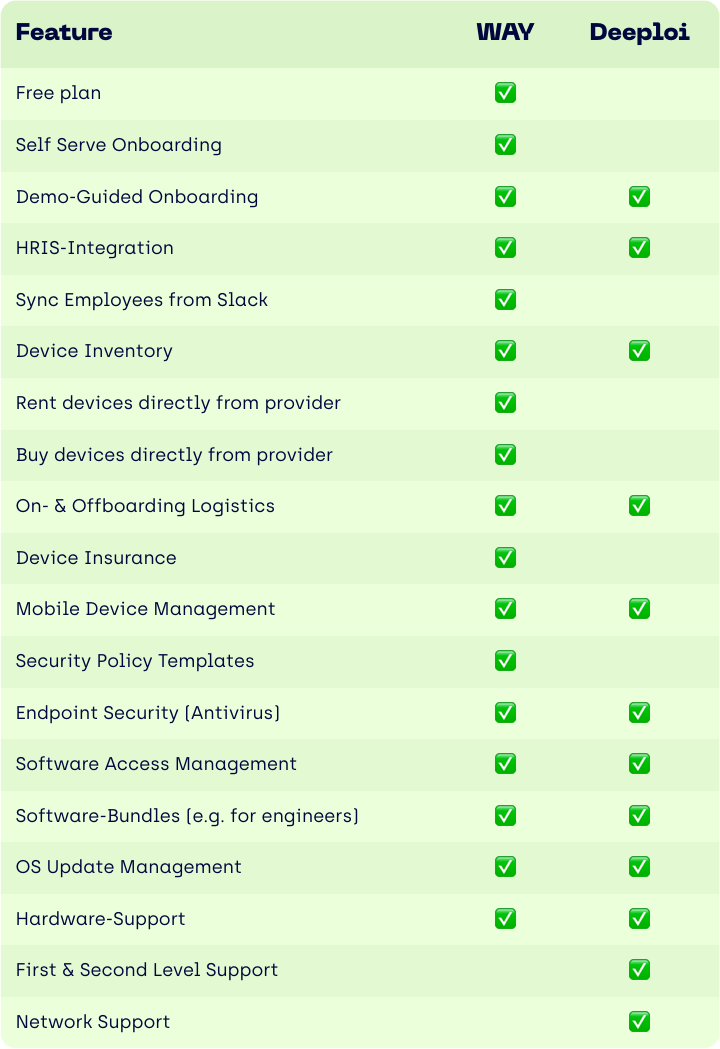Click Deeploi checkmark for First & Second Level Support

[x=639, y=970]
